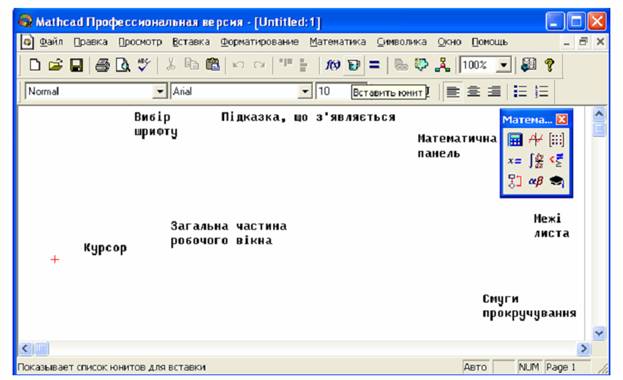Screen dimensions: 623x380
Task: Toggle center alignment formatting
Action: [473, 92]
